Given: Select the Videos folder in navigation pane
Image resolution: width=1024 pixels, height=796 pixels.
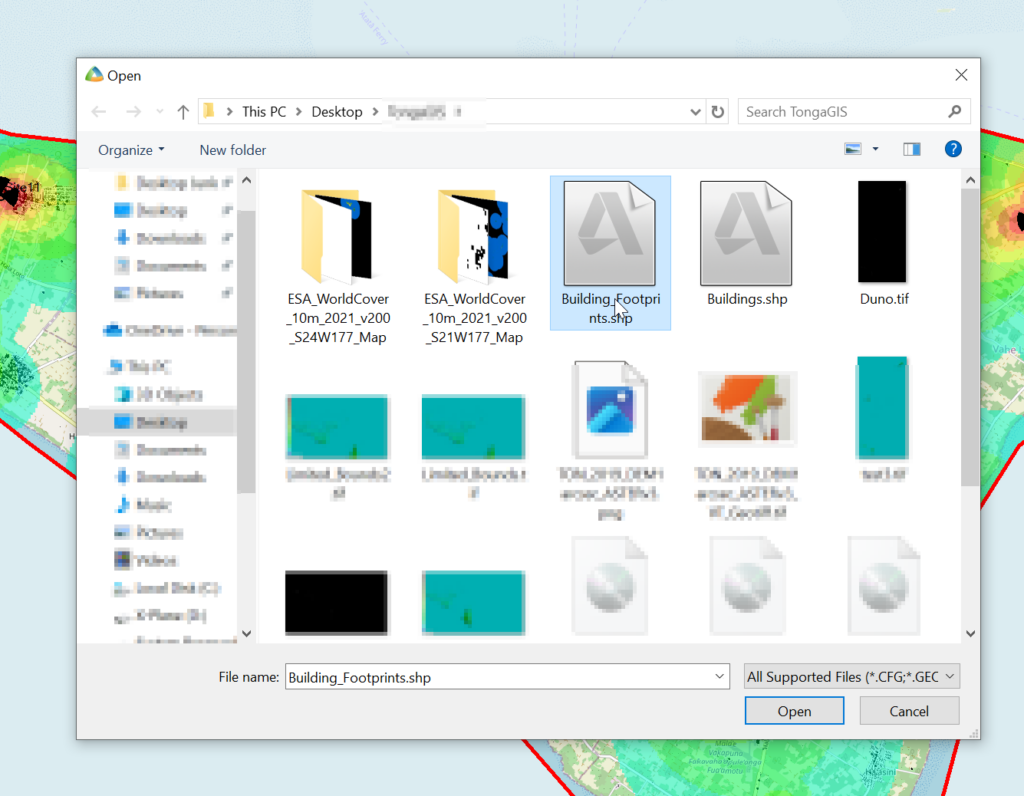Looking at the screenshot, I should click(146, 560).
